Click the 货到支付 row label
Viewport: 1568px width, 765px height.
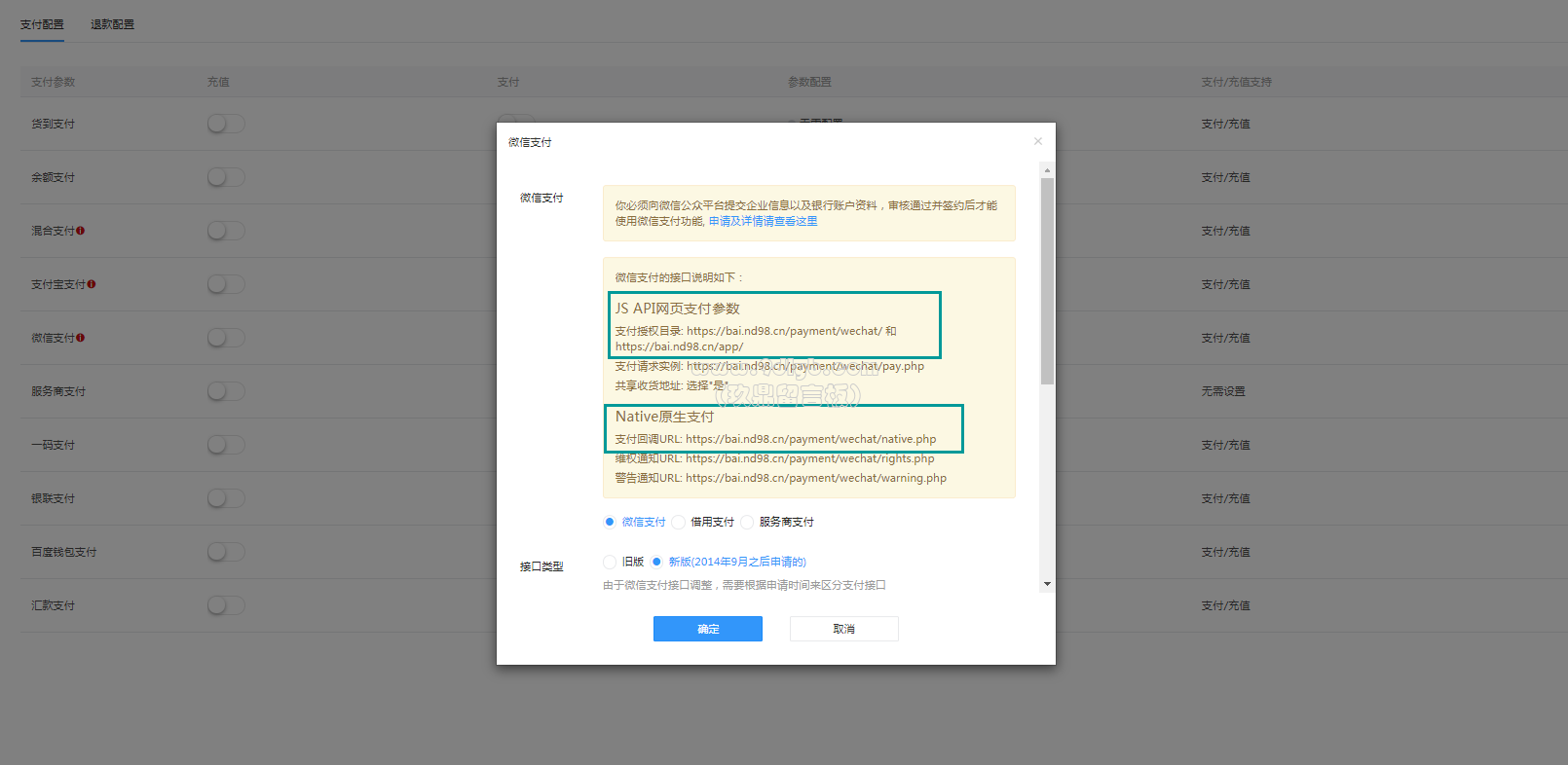(53, 124)
